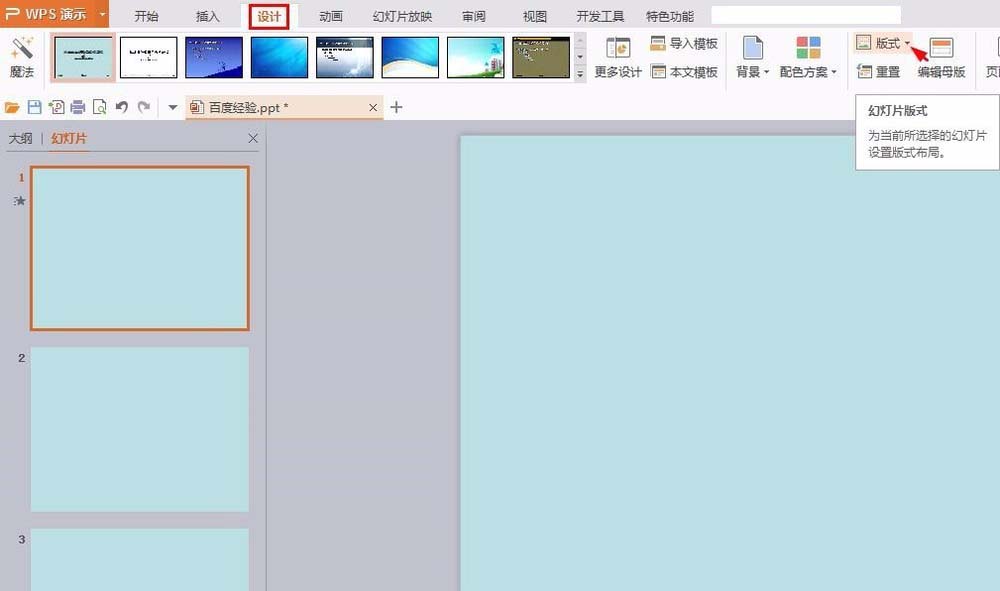The image size is (1000, 591).
Task: Select slide 3 thumbnail
Action: click(140, 559)
